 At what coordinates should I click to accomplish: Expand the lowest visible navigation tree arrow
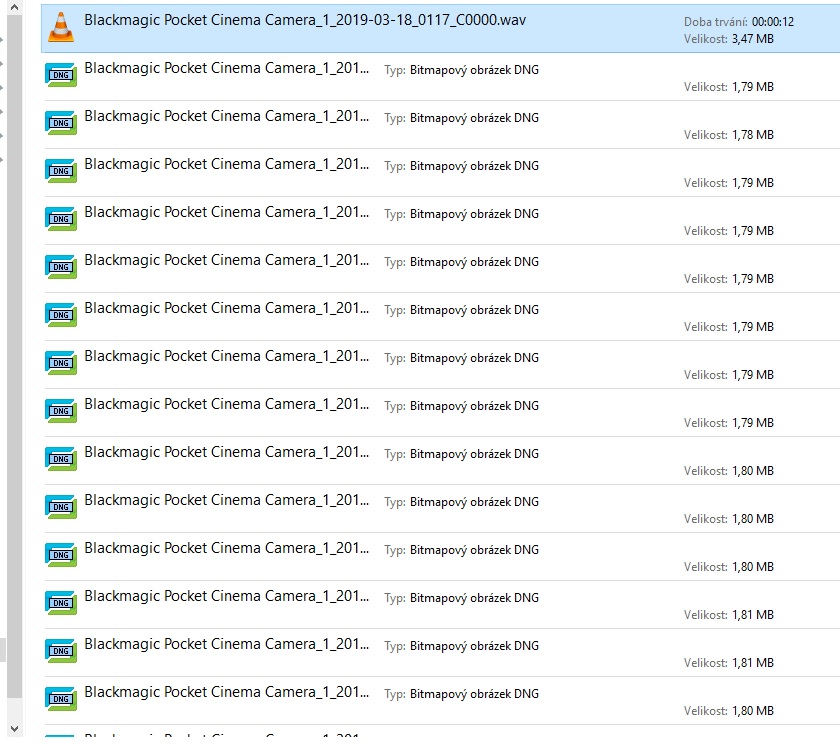click(x=2, y=159)
